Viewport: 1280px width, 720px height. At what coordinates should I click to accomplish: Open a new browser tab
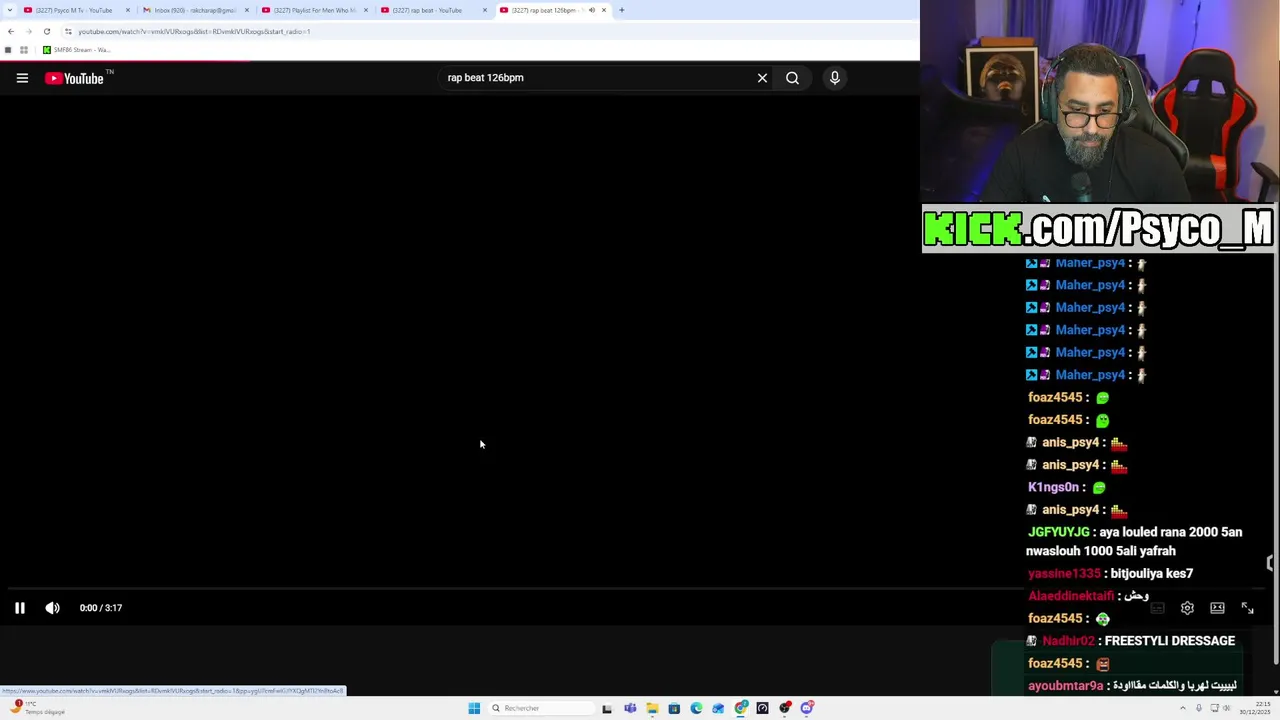[x=622, y=10]
